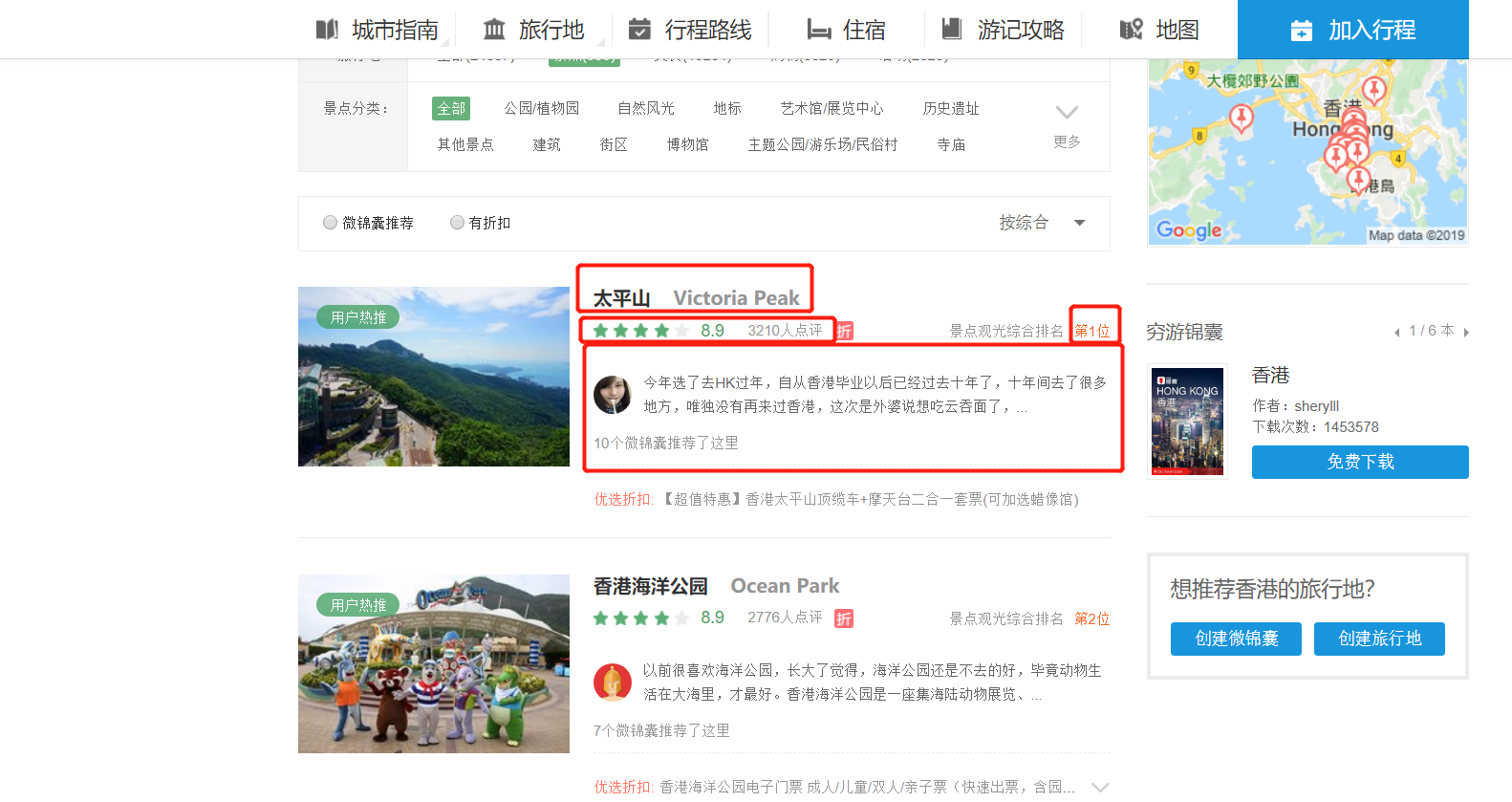Select the topmost map pin above 香港 label
The image size is (1512, 802).
(1373, 91)
